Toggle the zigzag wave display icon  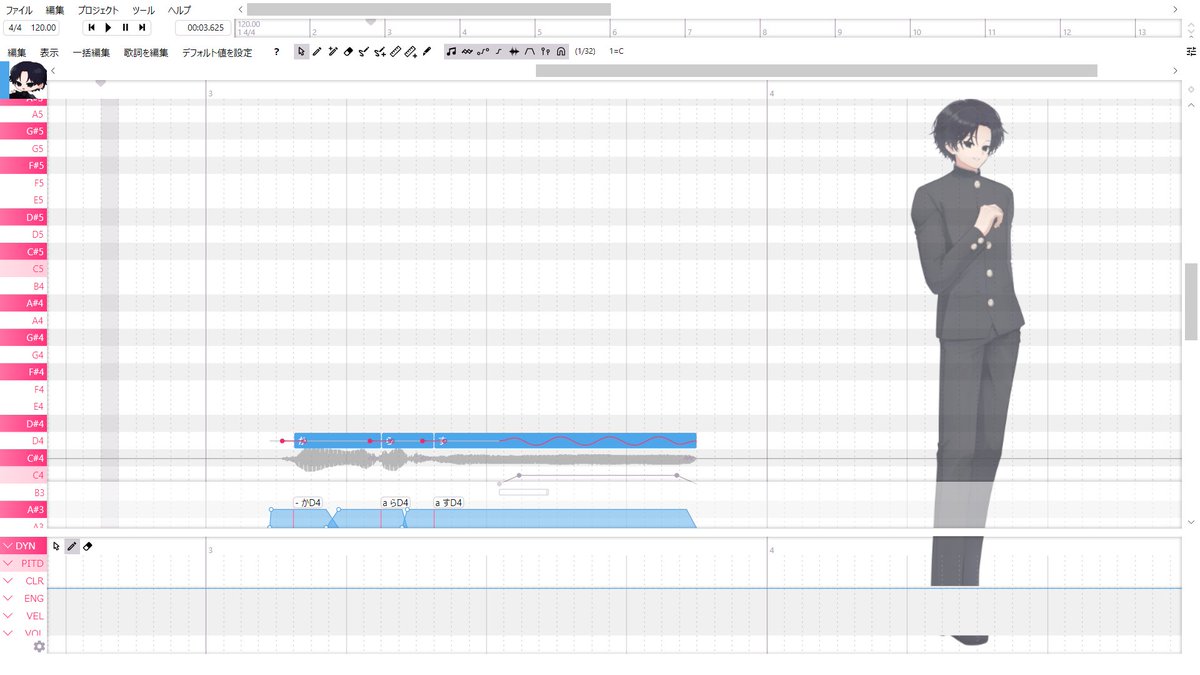pos(467,51)
